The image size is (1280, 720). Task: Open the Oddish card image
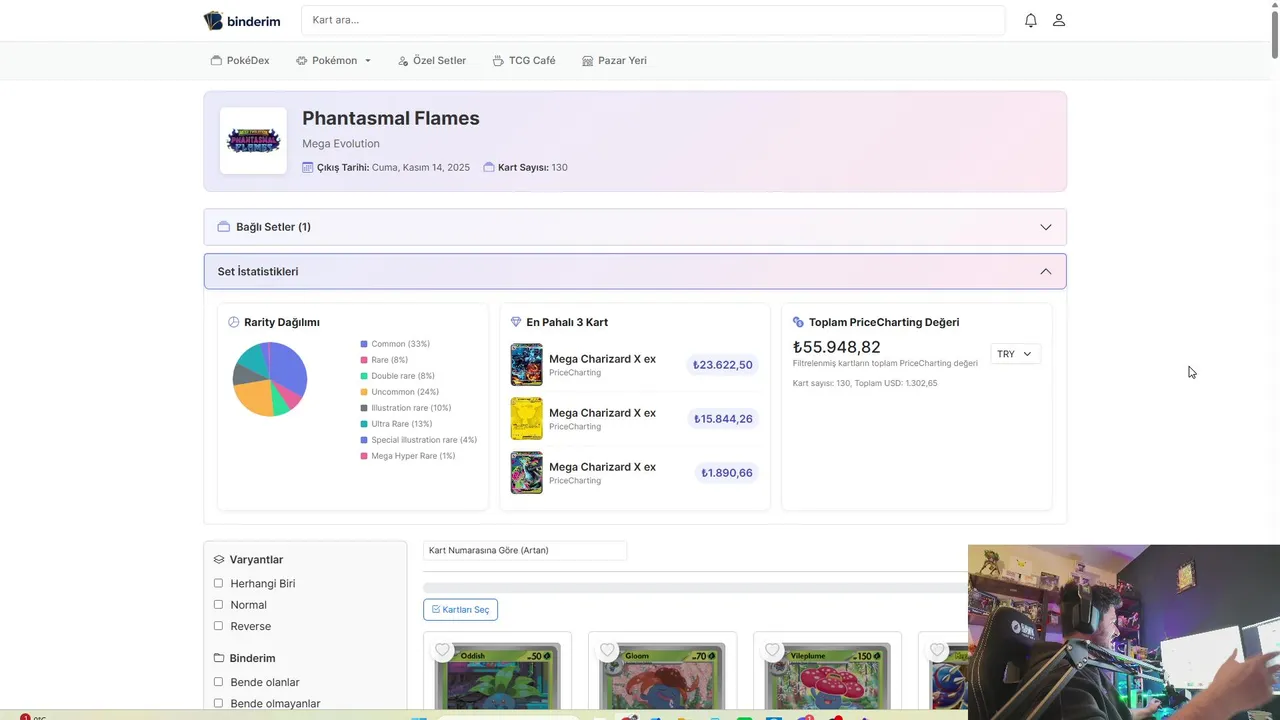[497, 675]
